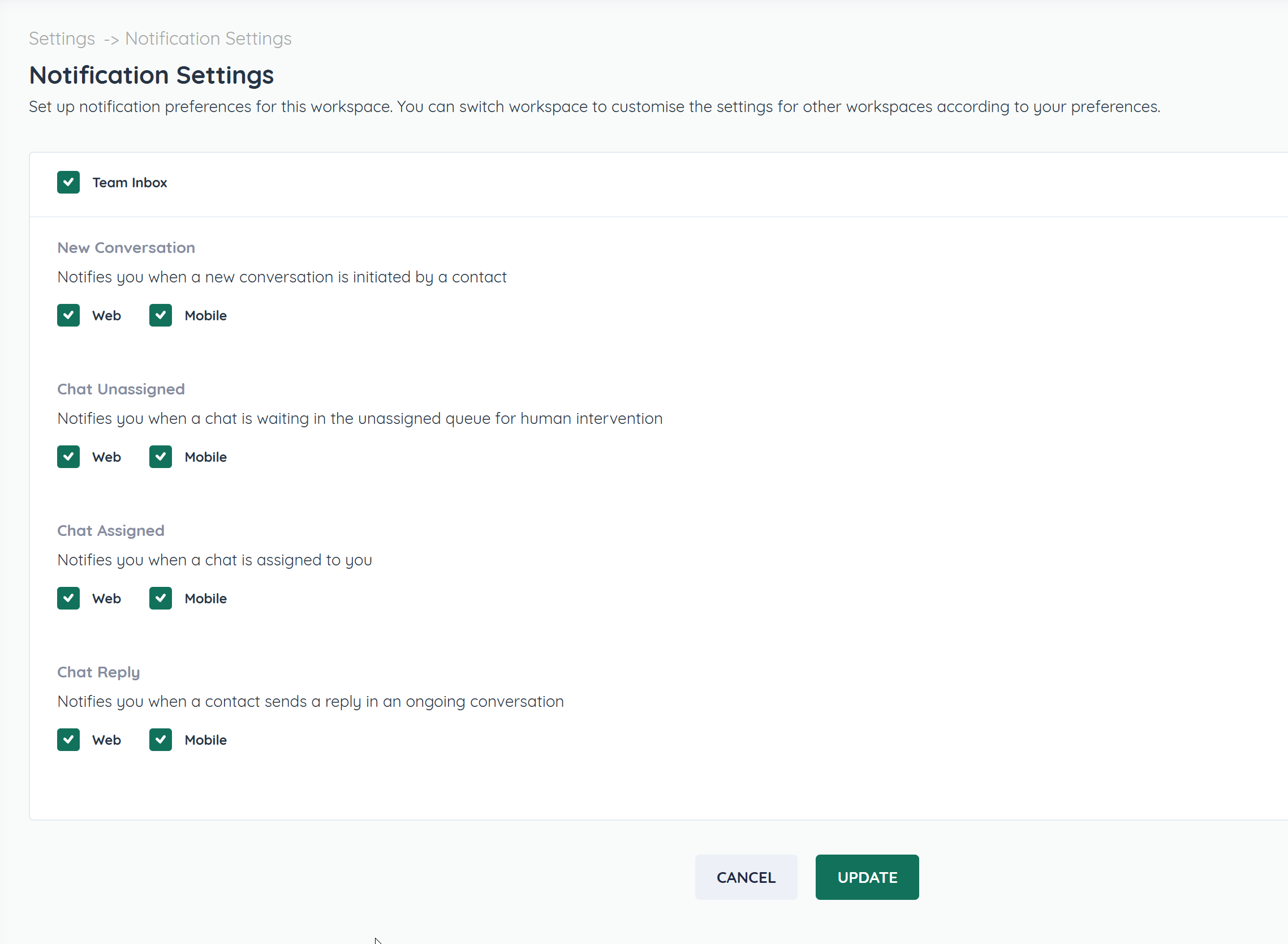Click the New Conversation section heading
Viewport: 1288px width, 944px height.
tap(126, 247)
